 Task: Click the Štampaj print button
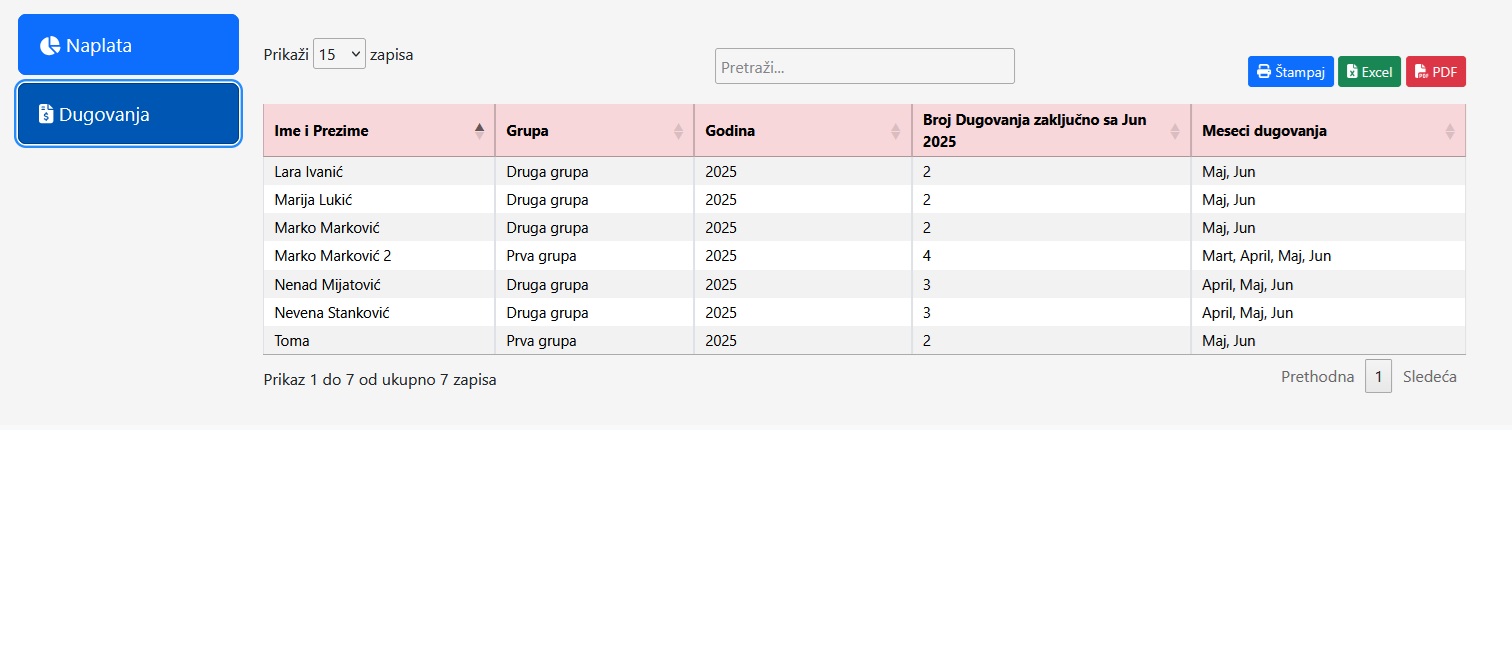(1290, 72)
